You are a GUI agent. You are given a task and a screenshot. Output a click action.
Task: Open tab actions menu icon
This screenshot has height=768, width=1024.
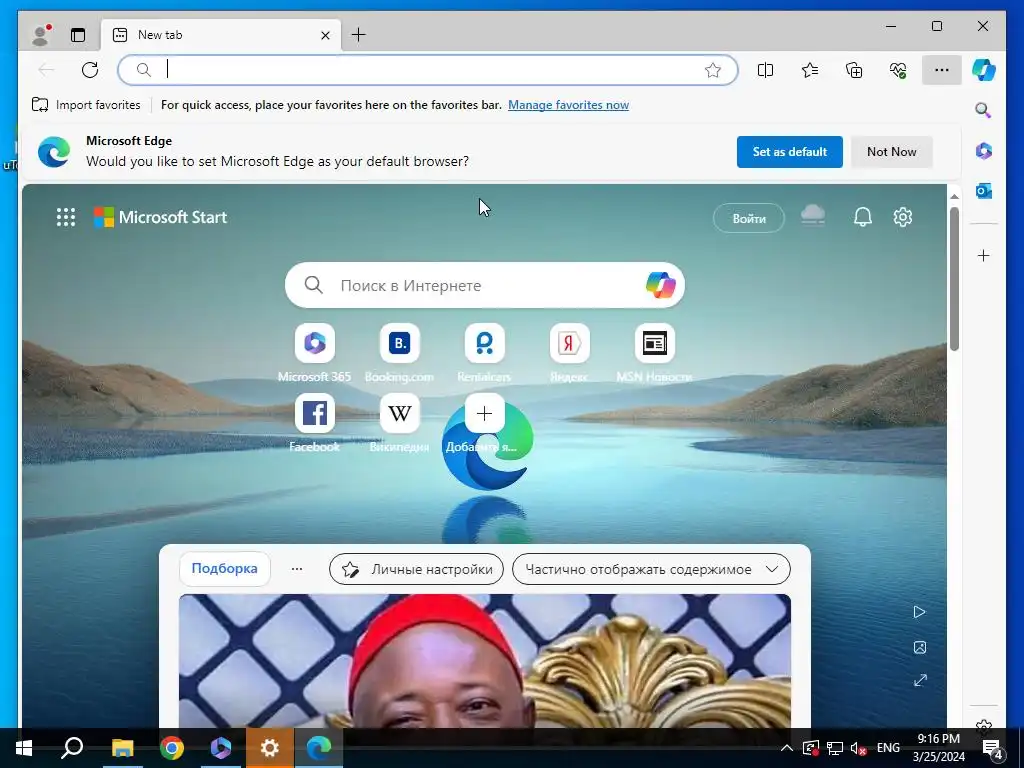pyautogui.click(x=78, y=35)
